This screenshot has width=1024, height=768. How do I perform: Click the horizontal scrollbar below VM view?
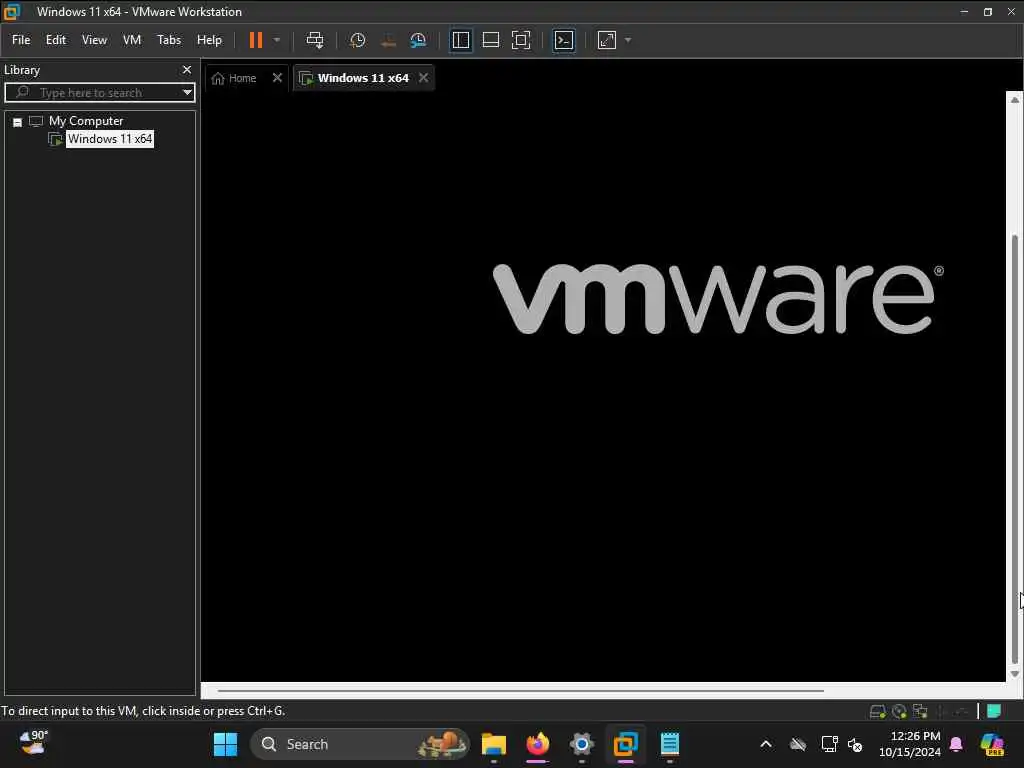520,690
